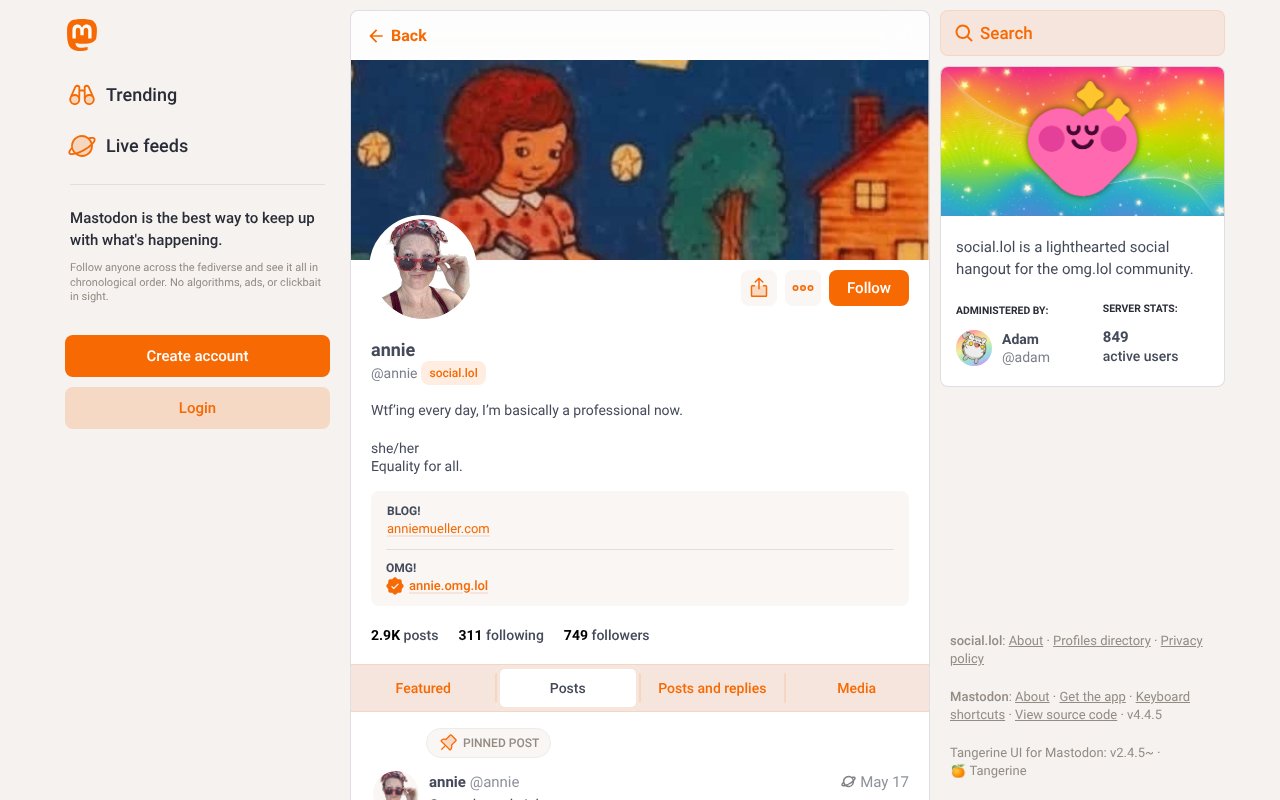This screenshot has height=800, width=1280.
Task: Open Live feeds planet icon
Action: coord(82,146)
